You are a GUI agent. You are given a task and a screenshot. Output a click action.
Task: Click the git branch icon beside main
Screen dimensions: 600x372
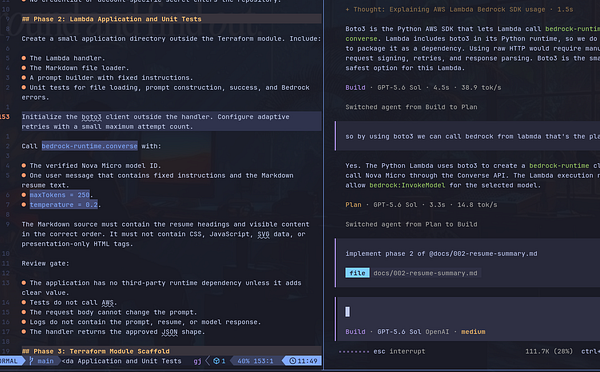click(31, 361)
